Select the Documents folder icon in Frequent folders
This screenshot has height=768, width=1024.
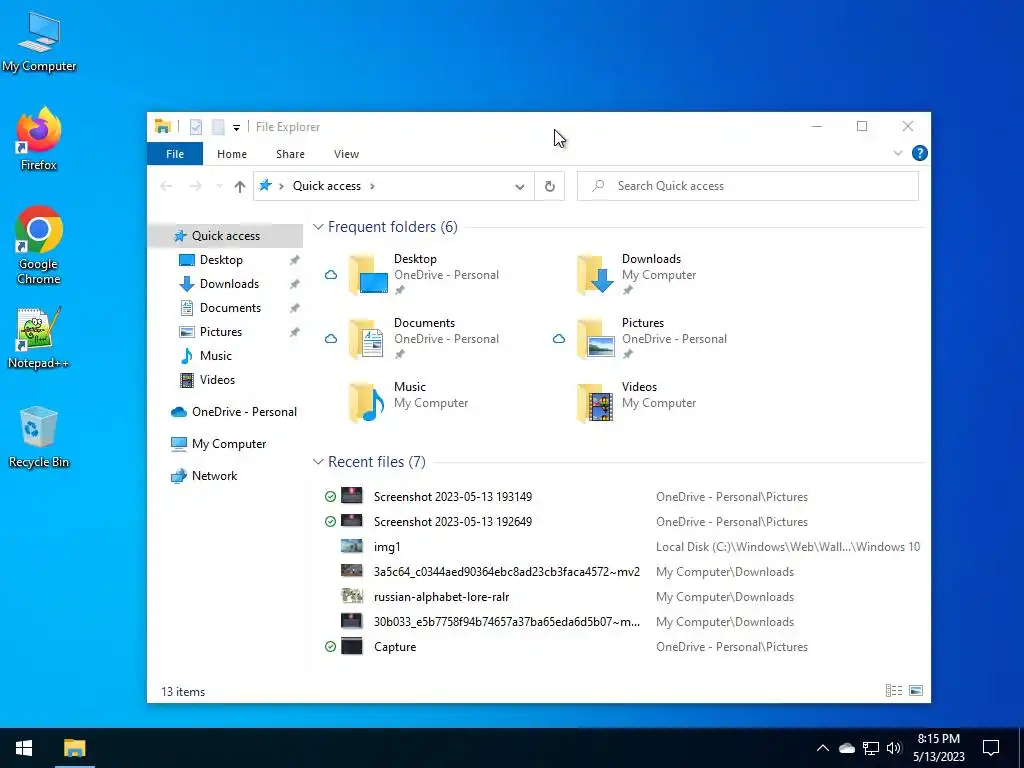366,339
